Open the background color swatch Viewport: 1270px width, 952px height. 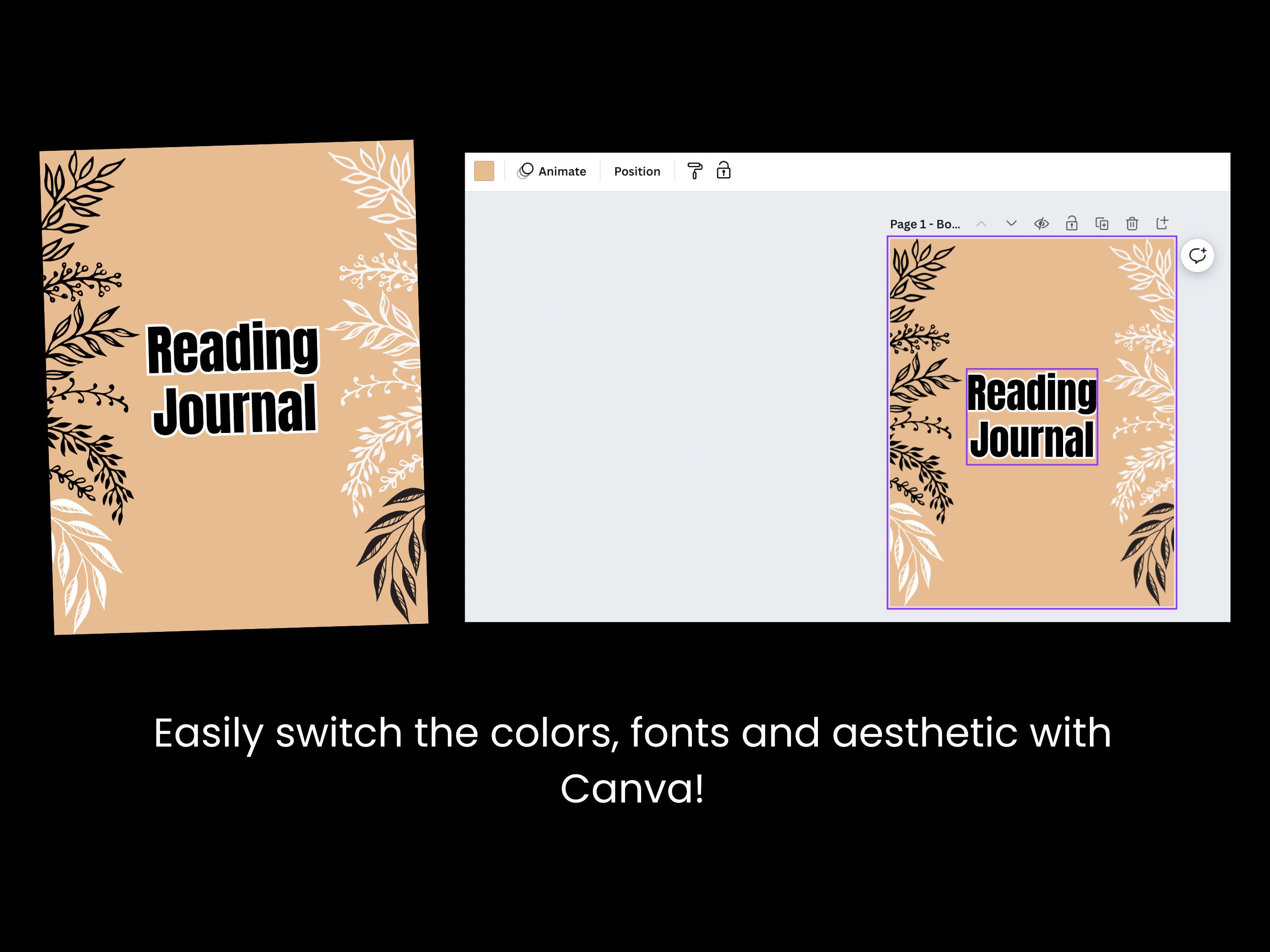pyautogui.click(x=484, y=171)
